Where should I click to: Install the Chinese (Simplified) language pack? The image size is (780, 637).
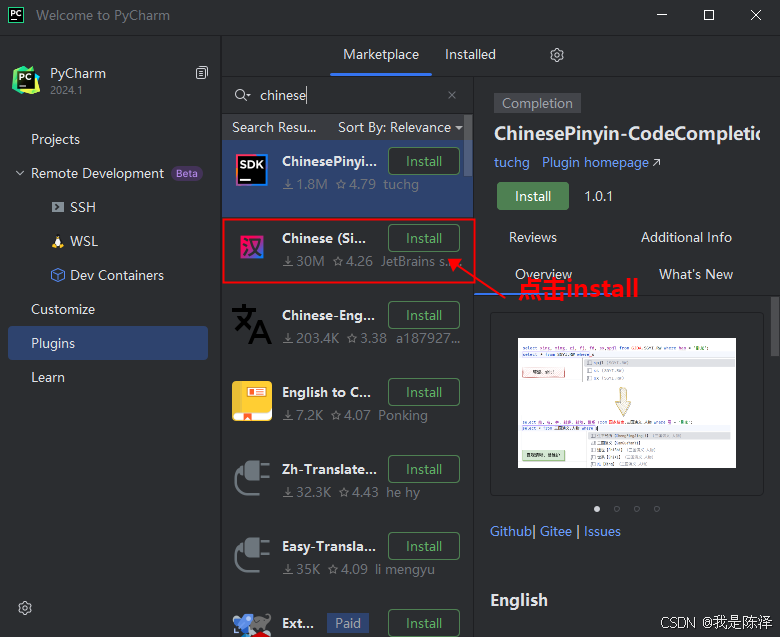click(x=424, y=238)
